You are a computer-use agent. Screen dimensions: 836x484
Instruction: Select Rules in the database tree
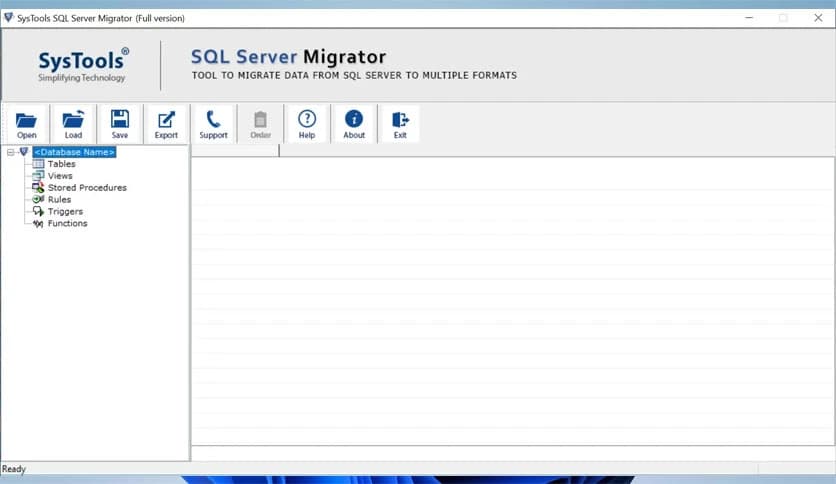click(x=59, y=199)
